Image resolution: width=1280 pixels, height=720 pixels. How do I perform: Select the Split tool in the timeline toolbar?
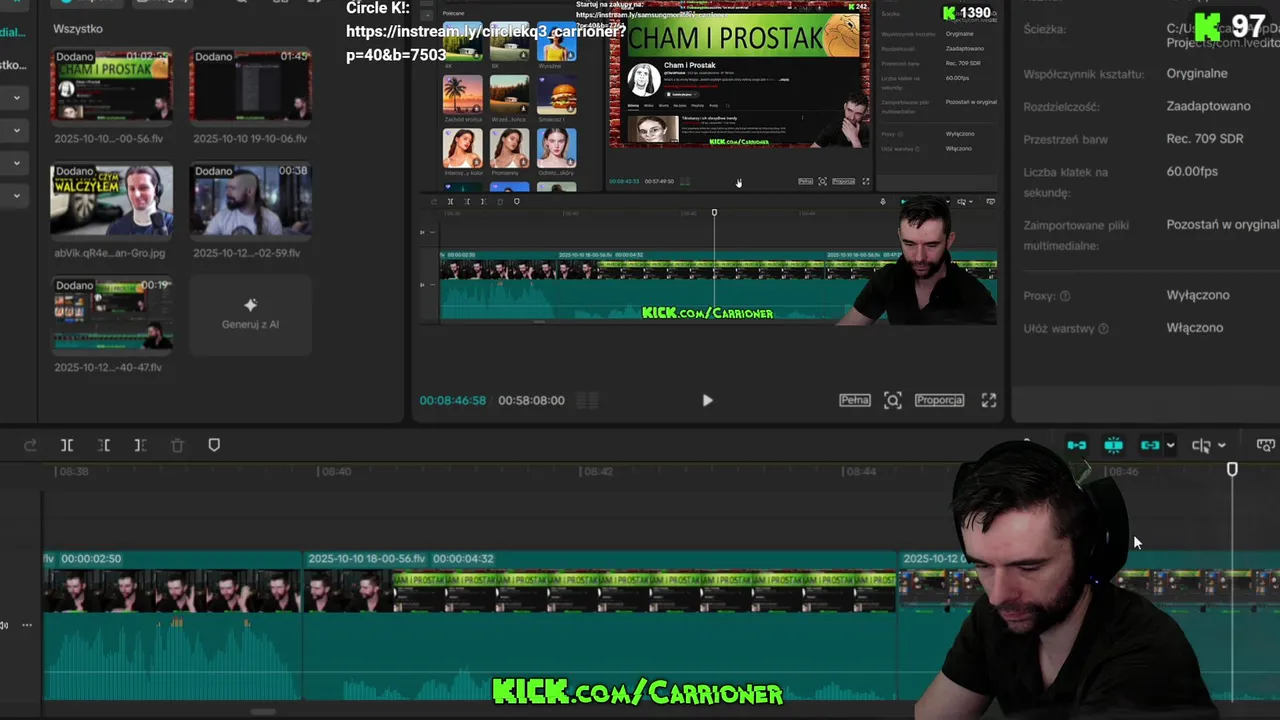(67, 445)
